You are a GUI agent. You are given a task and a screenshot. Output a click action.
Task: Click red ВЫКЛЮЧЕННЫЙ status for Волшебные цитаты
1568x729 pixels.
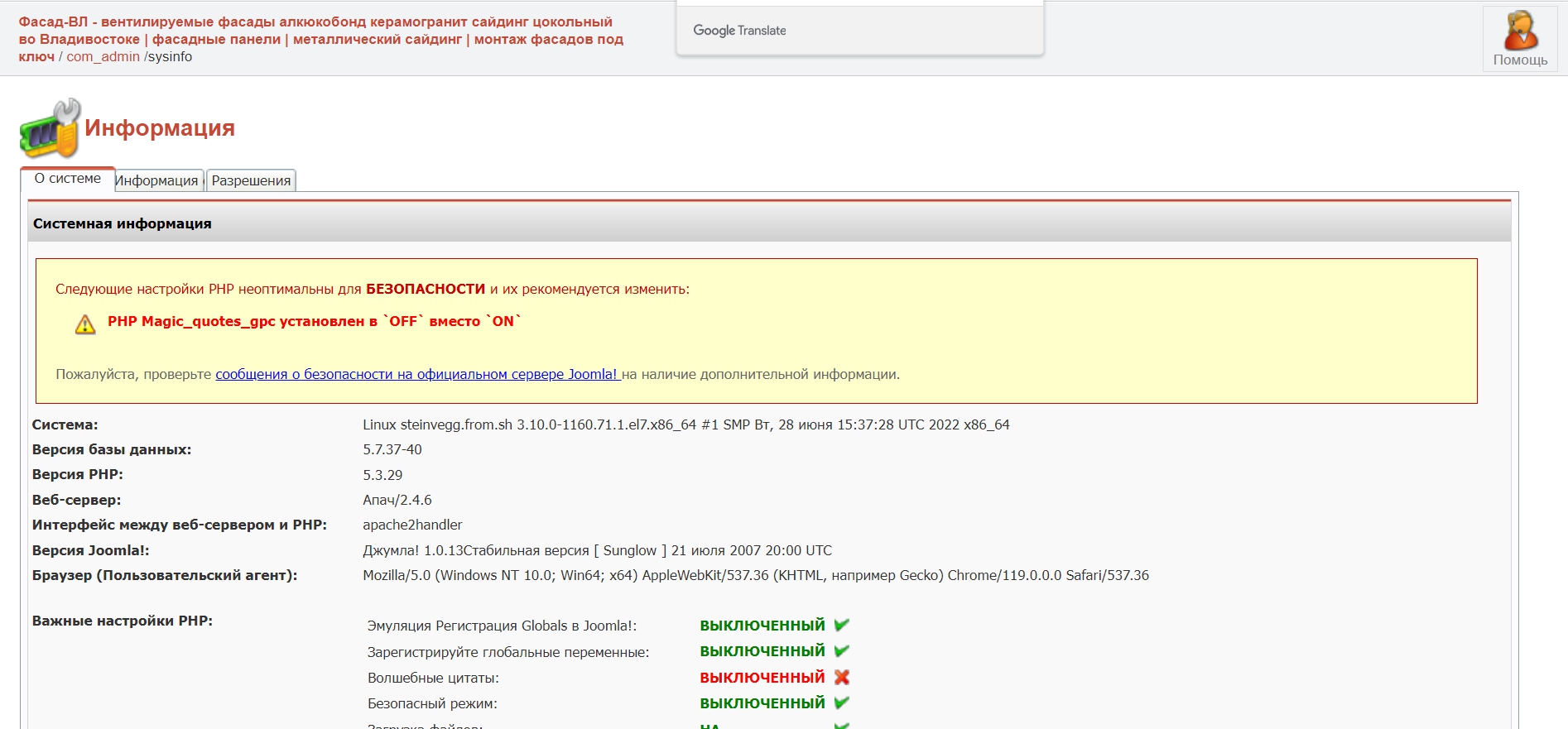click(762, 677)
